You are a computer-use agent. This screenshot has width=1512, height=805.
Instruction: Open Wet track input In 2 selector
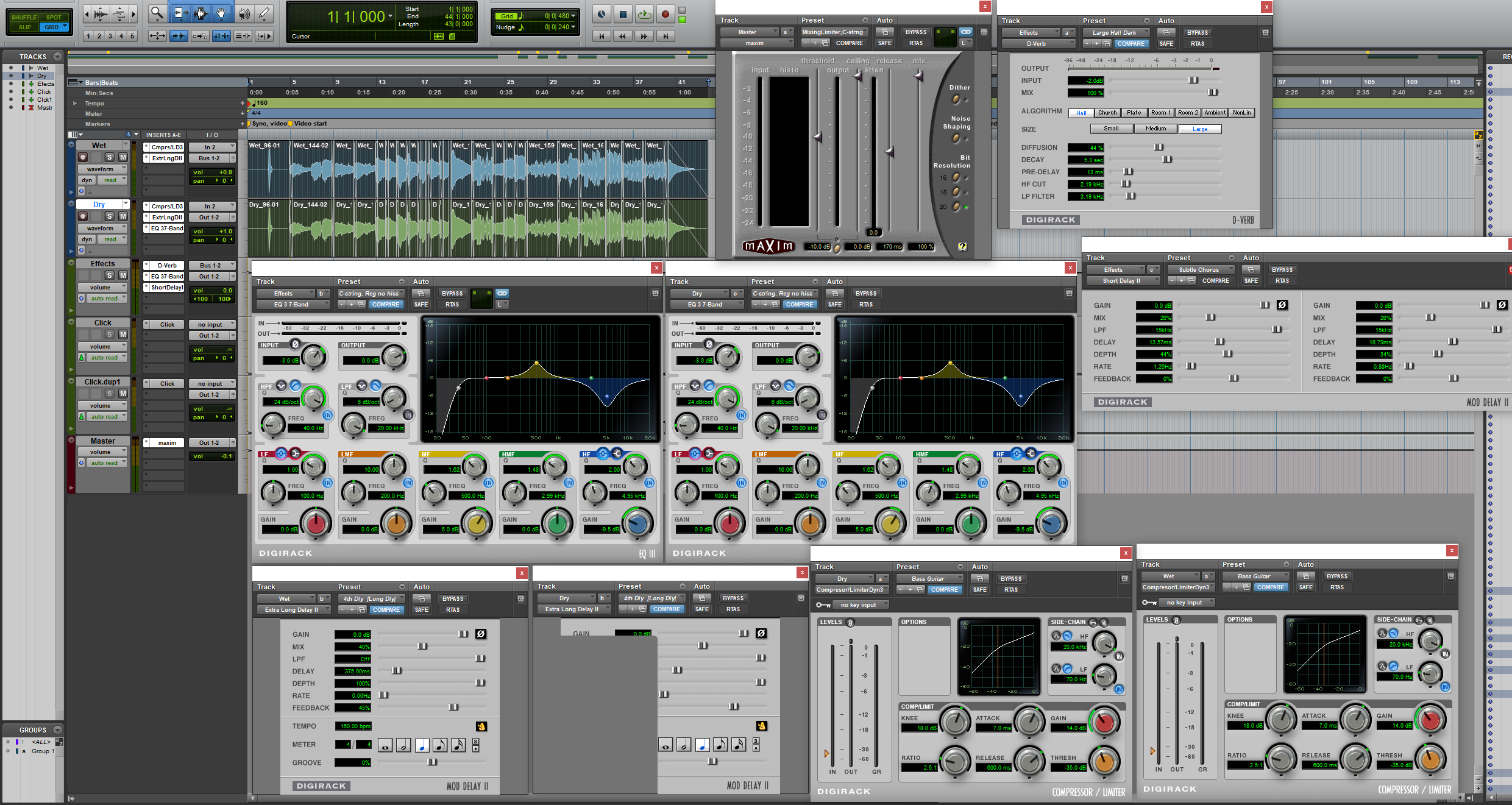(x=211, y=147)
